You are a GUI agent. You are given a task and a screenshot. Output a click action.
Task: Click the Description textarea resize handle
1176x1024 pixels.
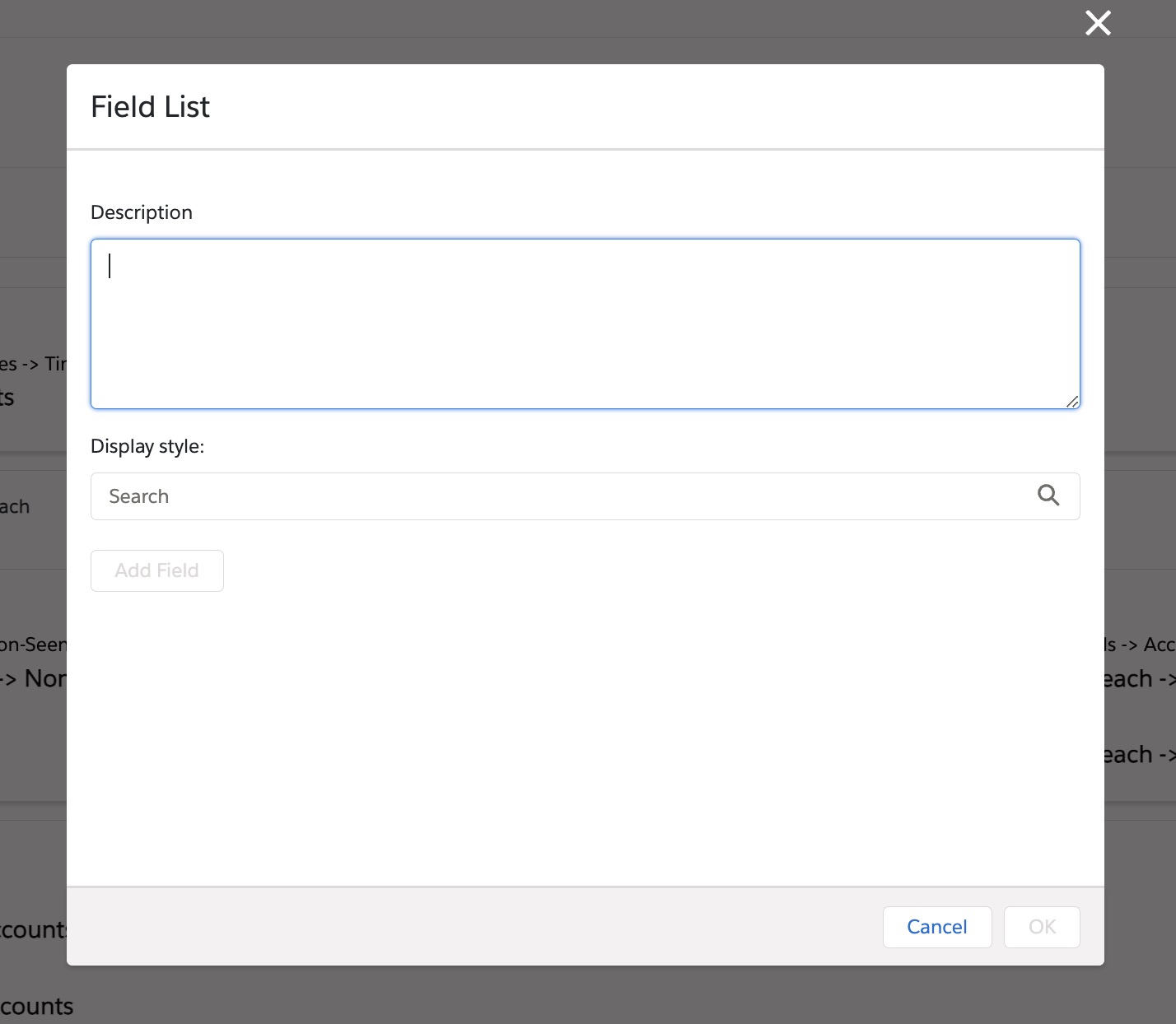click(1071, 401)
